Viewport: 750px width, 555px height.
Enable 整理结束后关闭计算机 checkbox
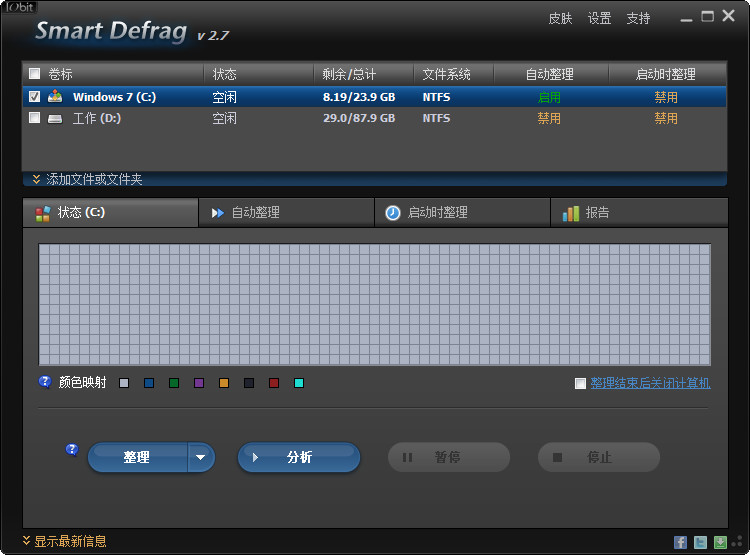580,383
